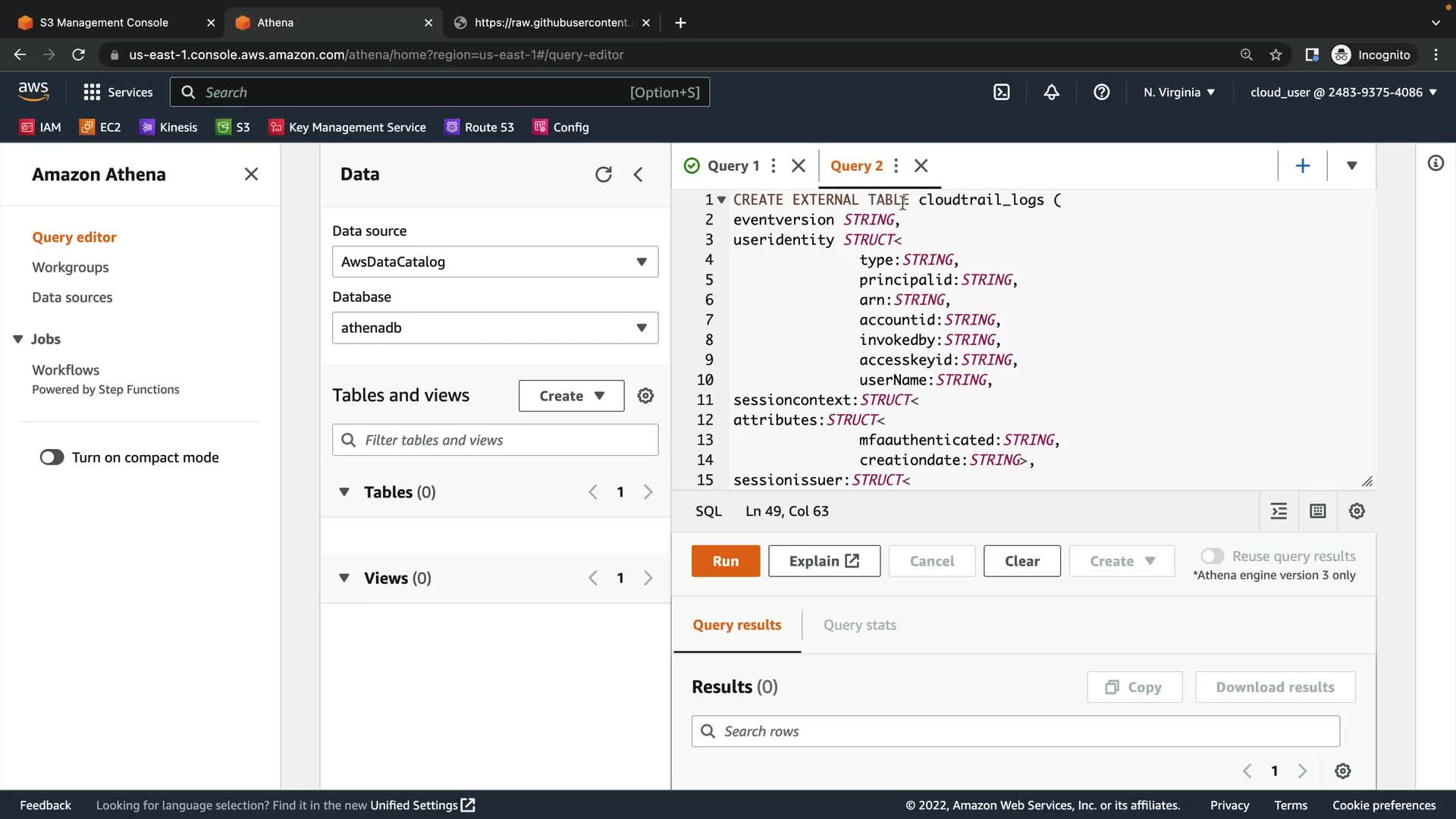This screenshot has height=819, width=1456.
Task: Open the notifications bell
Action: (1051, 93)
